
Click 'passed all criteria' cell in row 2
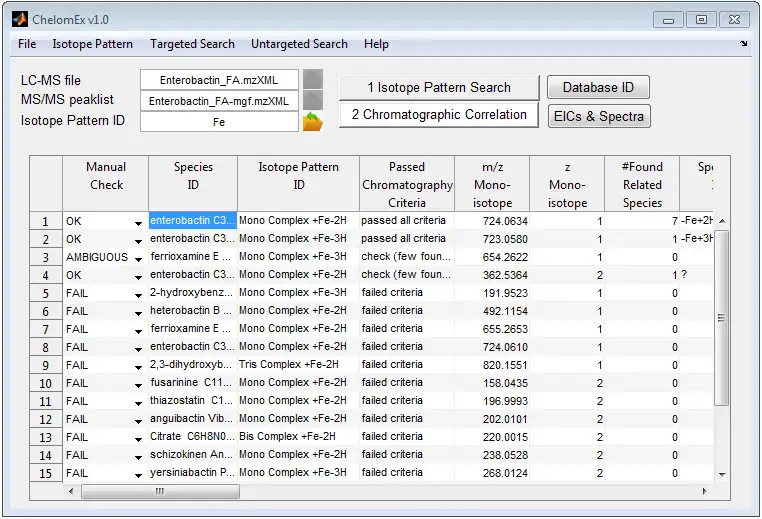407,238
